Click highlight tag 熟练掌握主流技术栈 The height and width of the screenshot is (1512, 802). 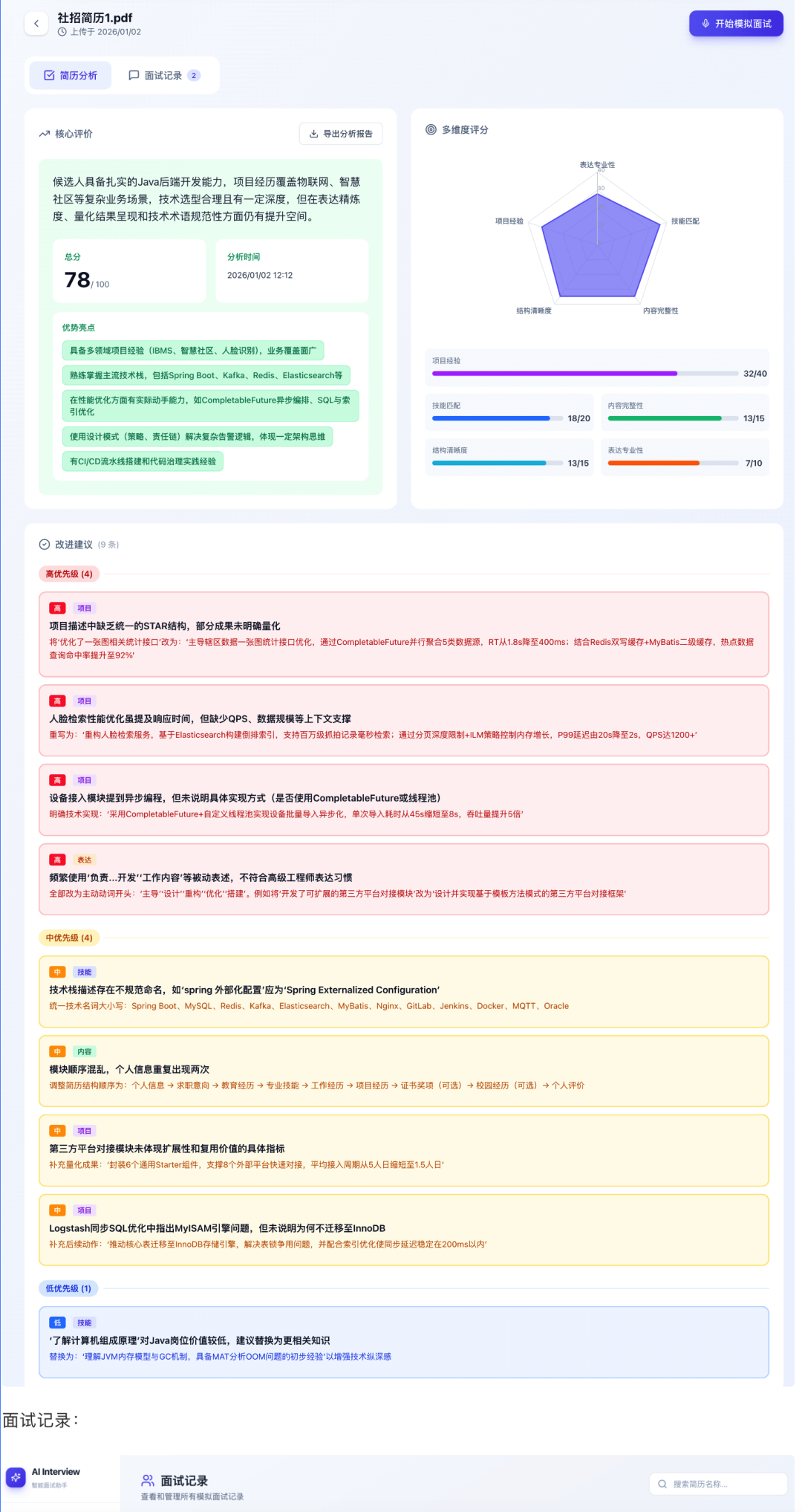206,375
